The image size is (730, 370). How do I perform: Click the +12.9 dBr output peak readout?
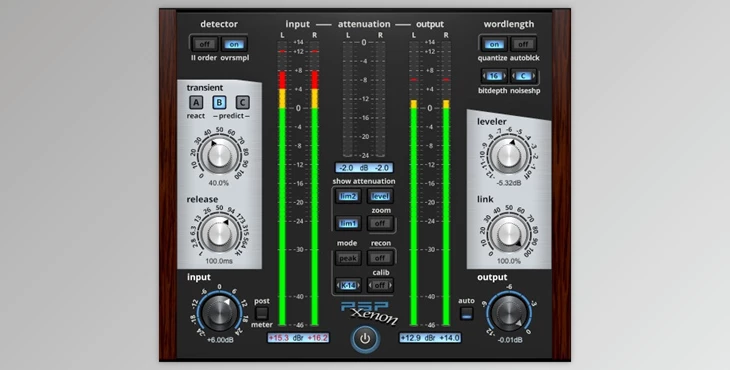(430, 338)
